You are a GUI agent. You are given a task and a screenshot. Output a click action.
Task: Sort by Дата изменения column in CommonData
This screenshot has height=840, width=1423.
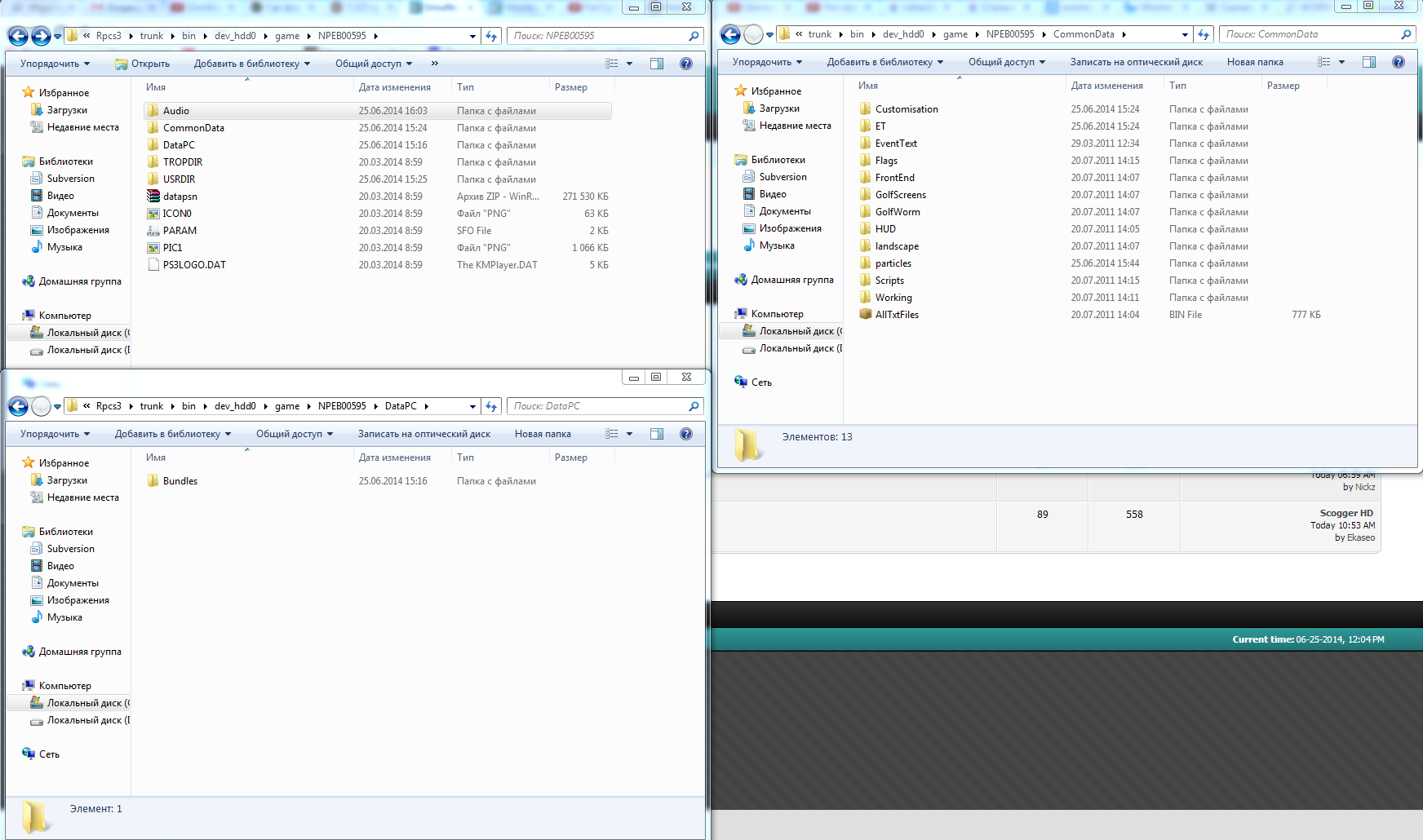click(x=1106, y=86)
